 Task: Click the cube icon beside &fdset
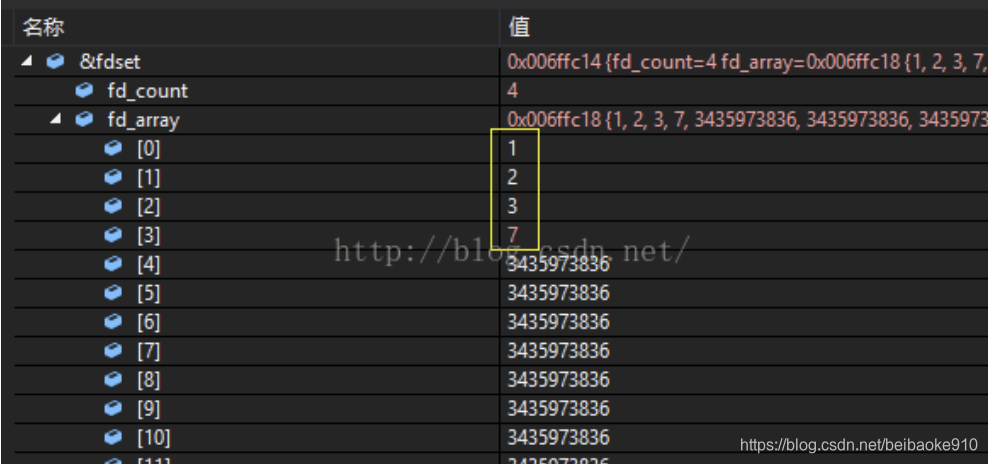coord(56,61)
